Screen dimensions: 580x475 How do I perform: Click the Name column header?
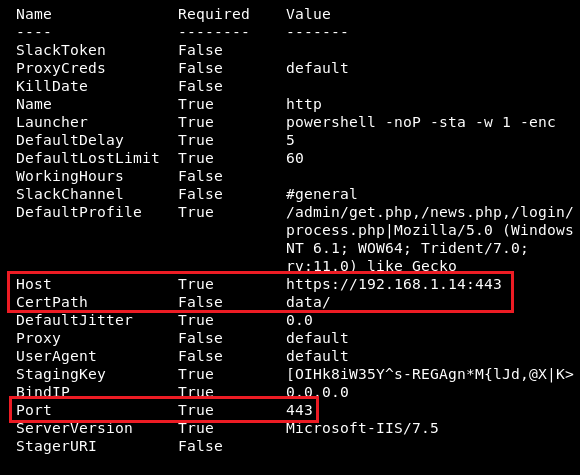tap(34, 14)
